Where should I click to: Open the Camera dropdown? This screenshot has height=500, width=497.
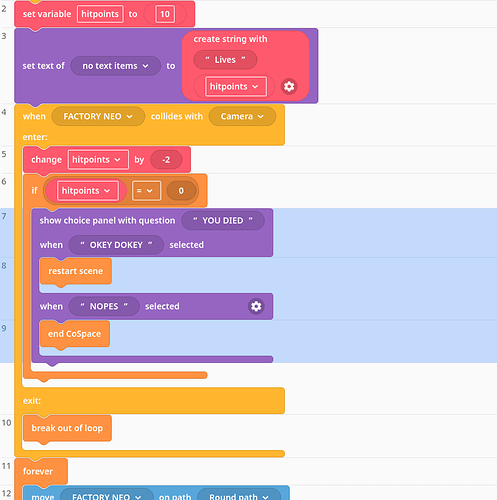(x=242, y=116)
